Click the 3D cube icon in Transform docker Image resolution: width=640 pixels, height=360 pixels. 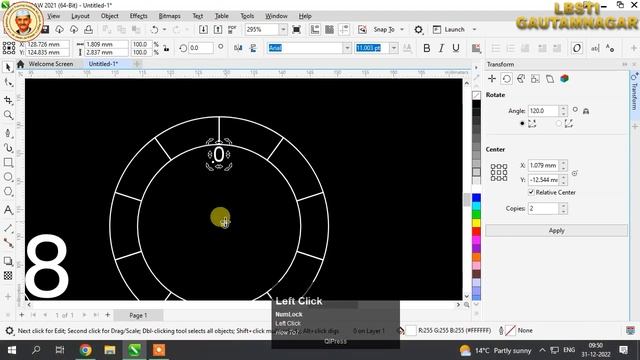564,79
